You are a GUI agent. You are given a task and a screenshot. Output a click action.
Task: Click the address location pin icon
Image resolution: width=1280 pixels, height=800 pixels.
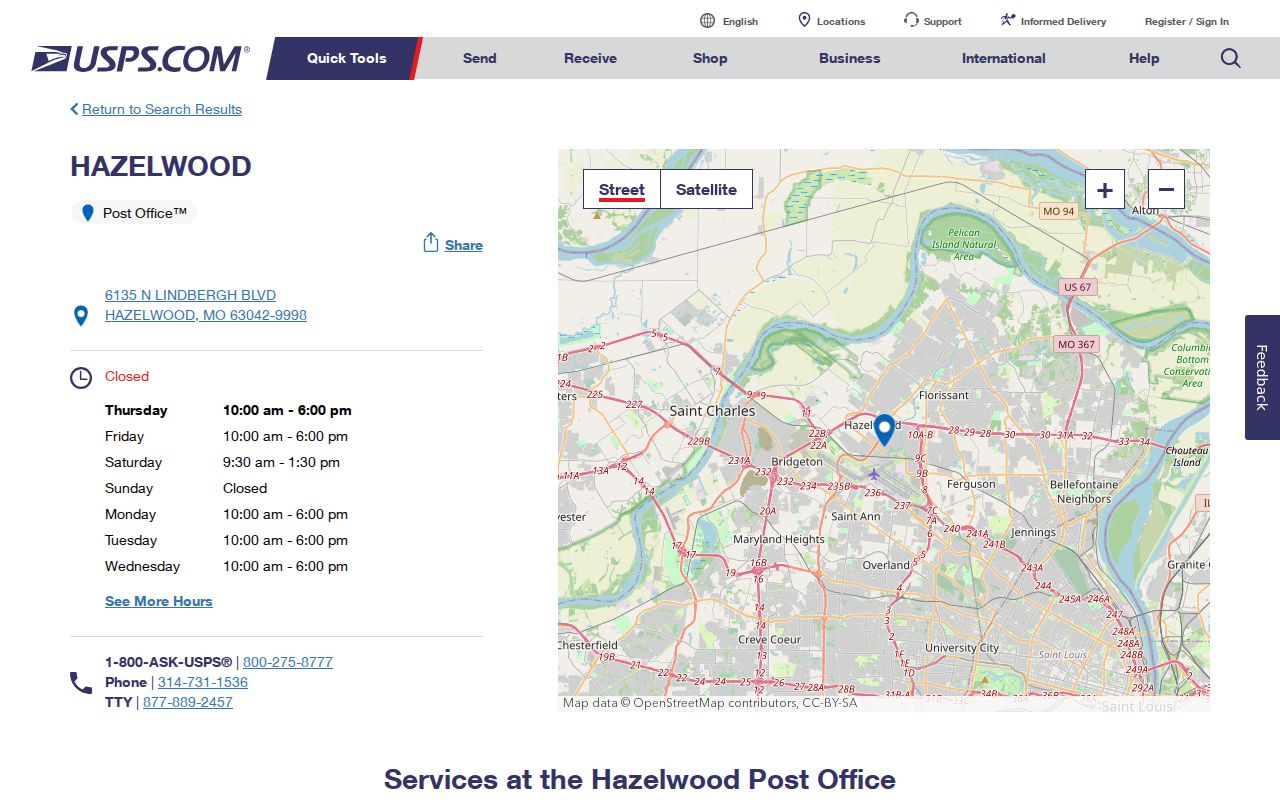click(81, 316)
